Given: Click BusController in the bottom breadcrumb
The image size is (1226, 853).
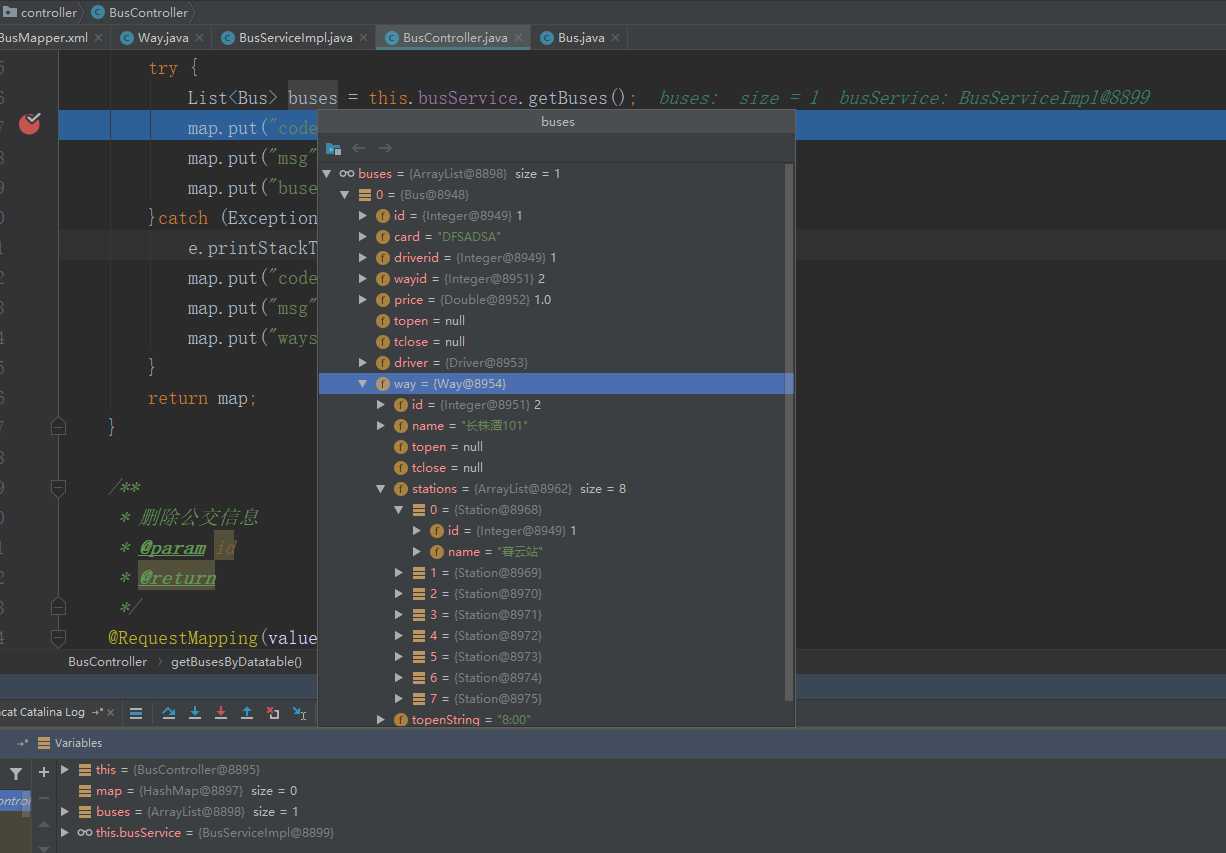Looking at the screenshot, I should click(107, 662).
